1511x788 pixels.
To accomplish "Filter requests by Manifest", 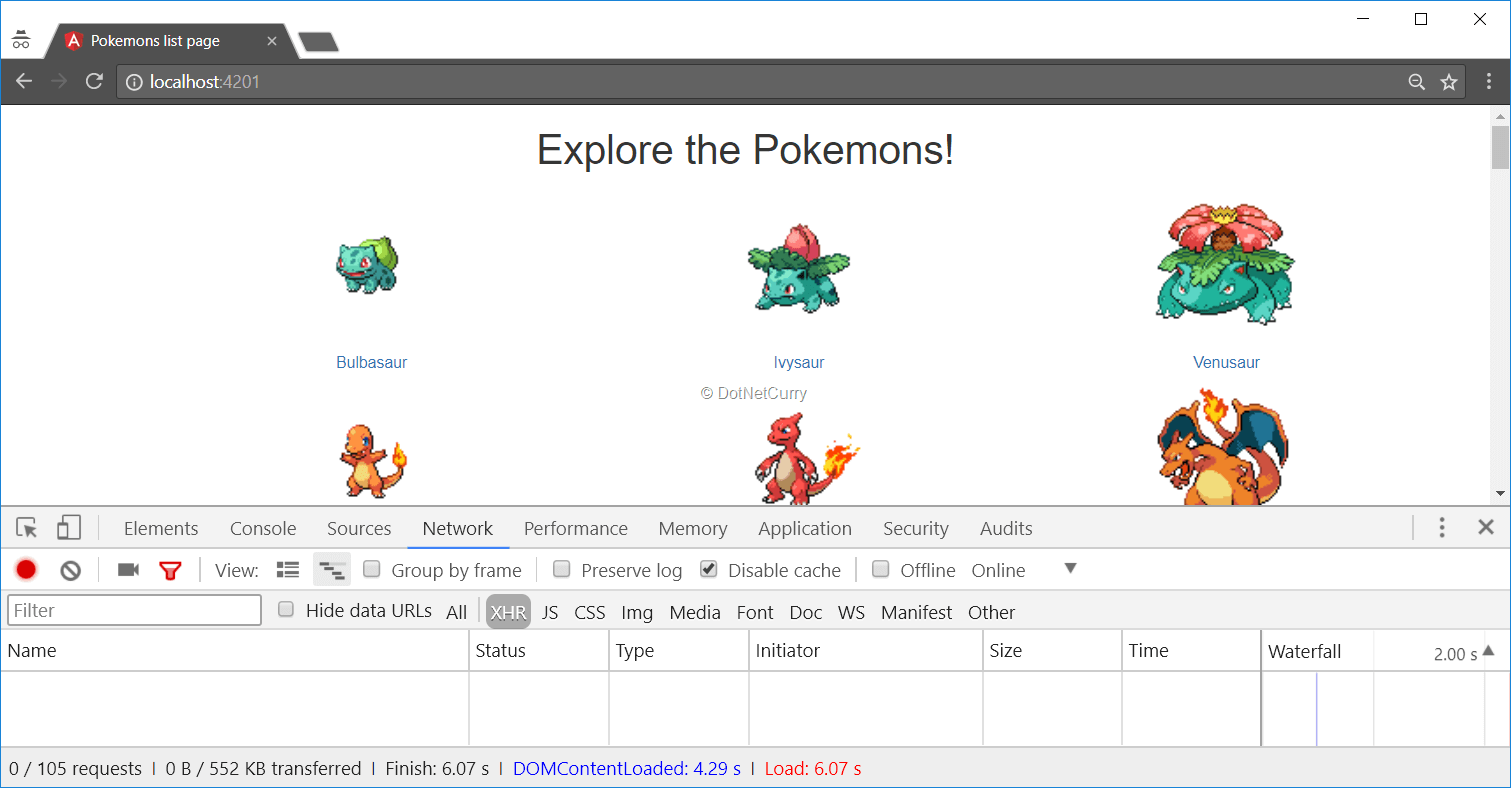I will [917, 612].
